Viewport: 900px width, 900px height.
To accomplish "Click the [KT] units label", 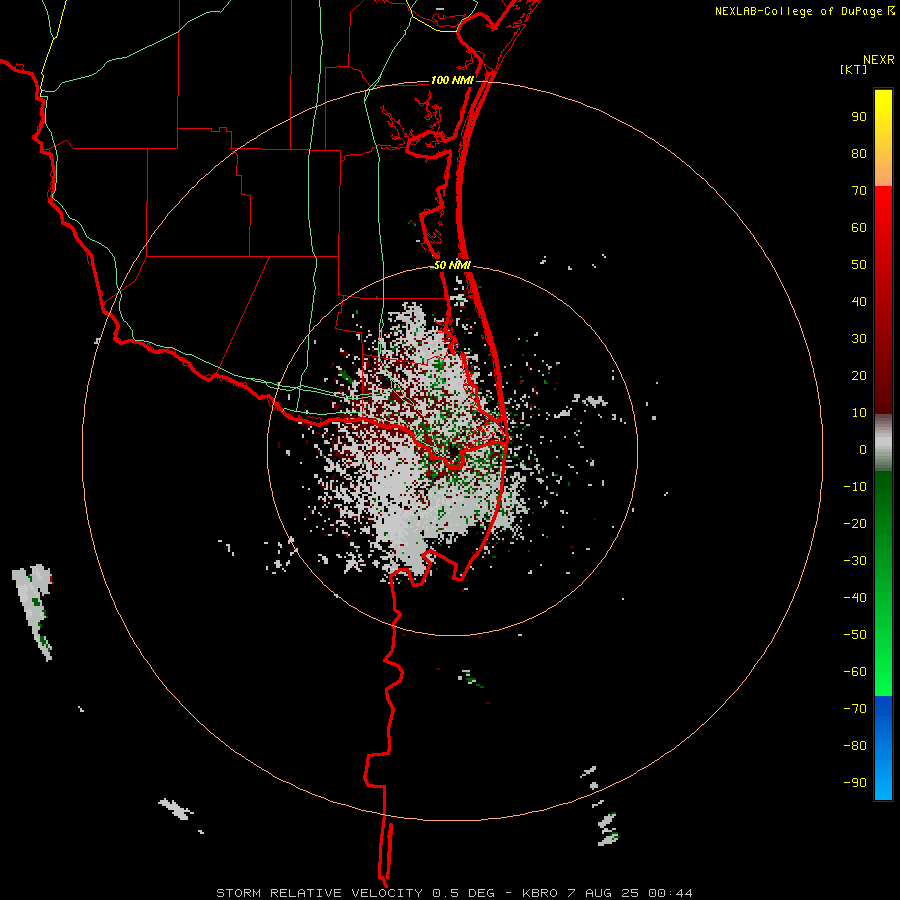I will 853,69.
